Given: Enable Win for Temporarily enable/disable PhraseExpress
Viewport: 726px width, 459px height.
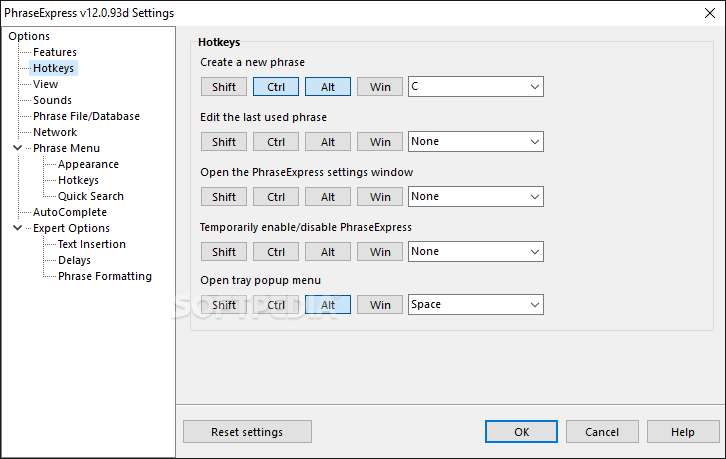Looking at the screenshot, I should point(380,252).
